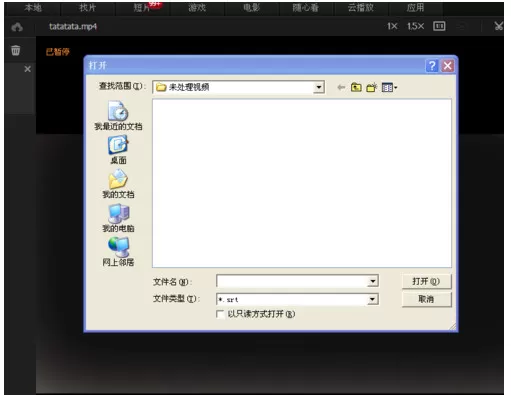Open the 本地 tab in player
This screenshot has height=395, width=511.
[x=33, y=7]
